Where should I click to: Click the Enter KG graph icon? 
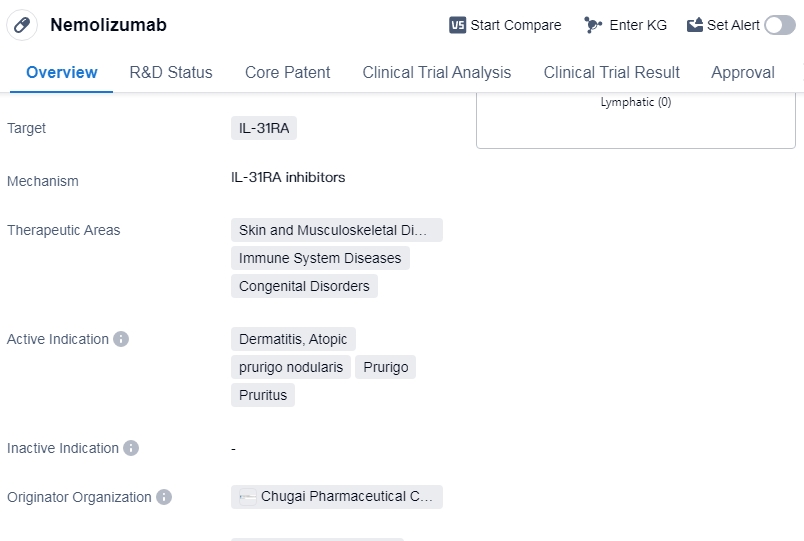coord(593,25)
